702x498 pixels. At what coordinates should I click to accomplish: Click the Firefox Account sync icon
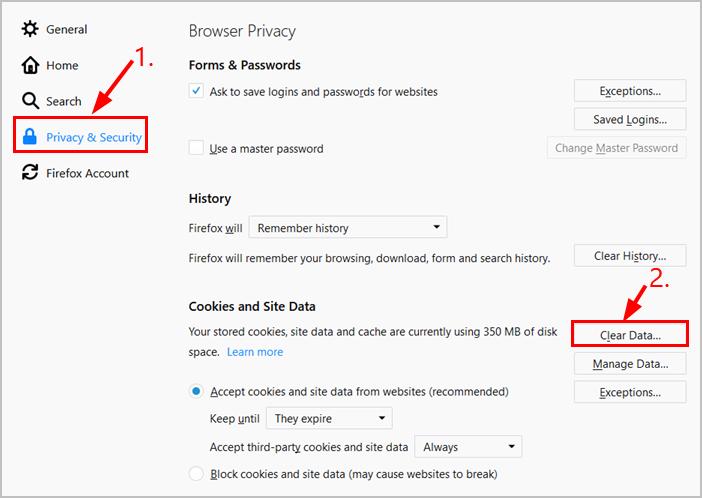click(30, 173)
